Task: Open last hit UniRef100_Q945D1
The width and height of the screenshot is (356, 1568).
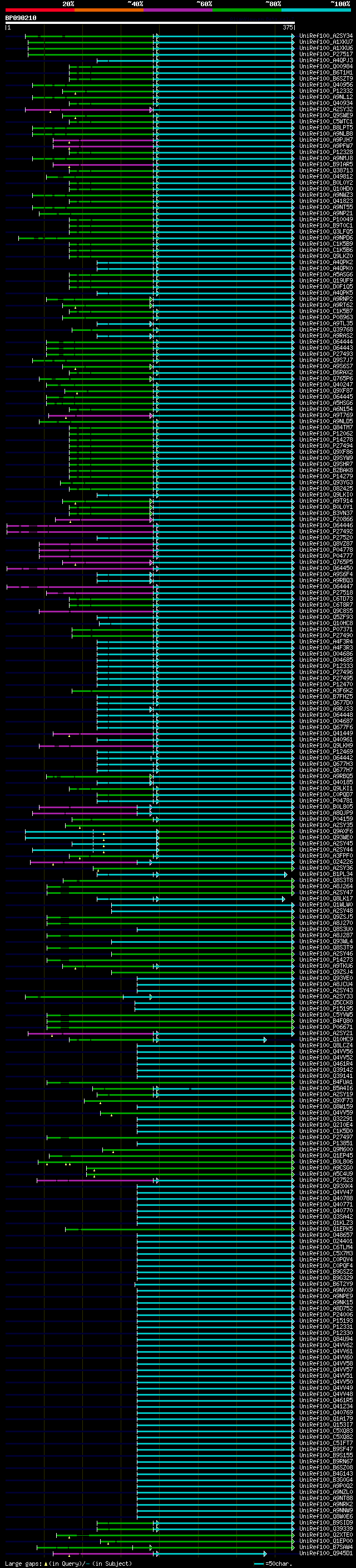Action: [x=326, y=1554]
